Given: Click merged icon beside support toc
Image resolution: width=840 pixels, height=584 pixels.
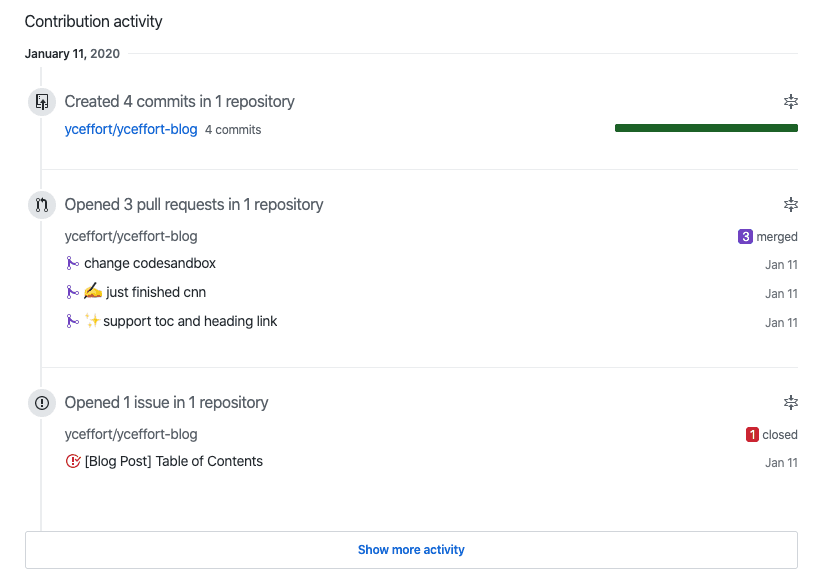Looking at the screenshot, I should 72,322.
